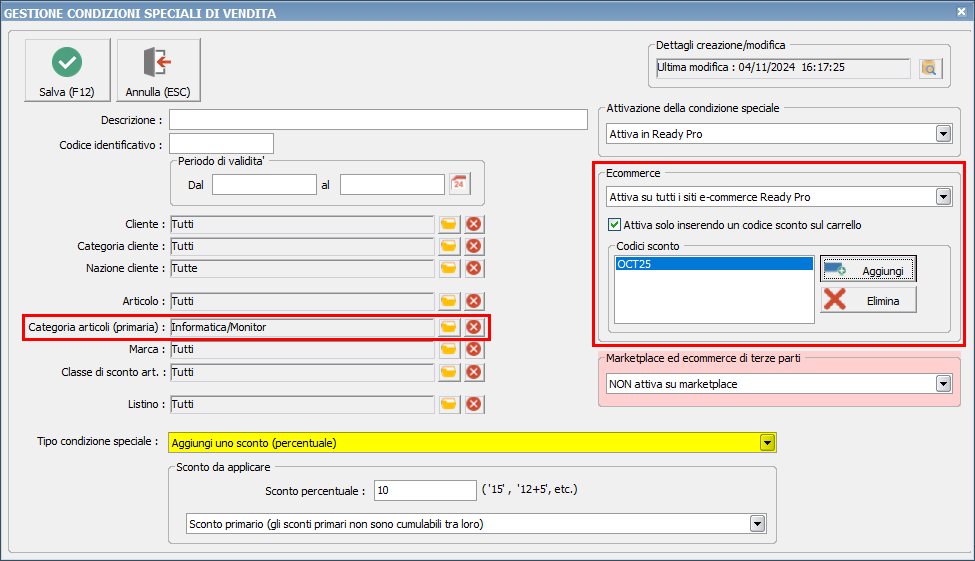Click the Codice identificativo input field
The width and height of the screenshot is (975, 561).
221,144
